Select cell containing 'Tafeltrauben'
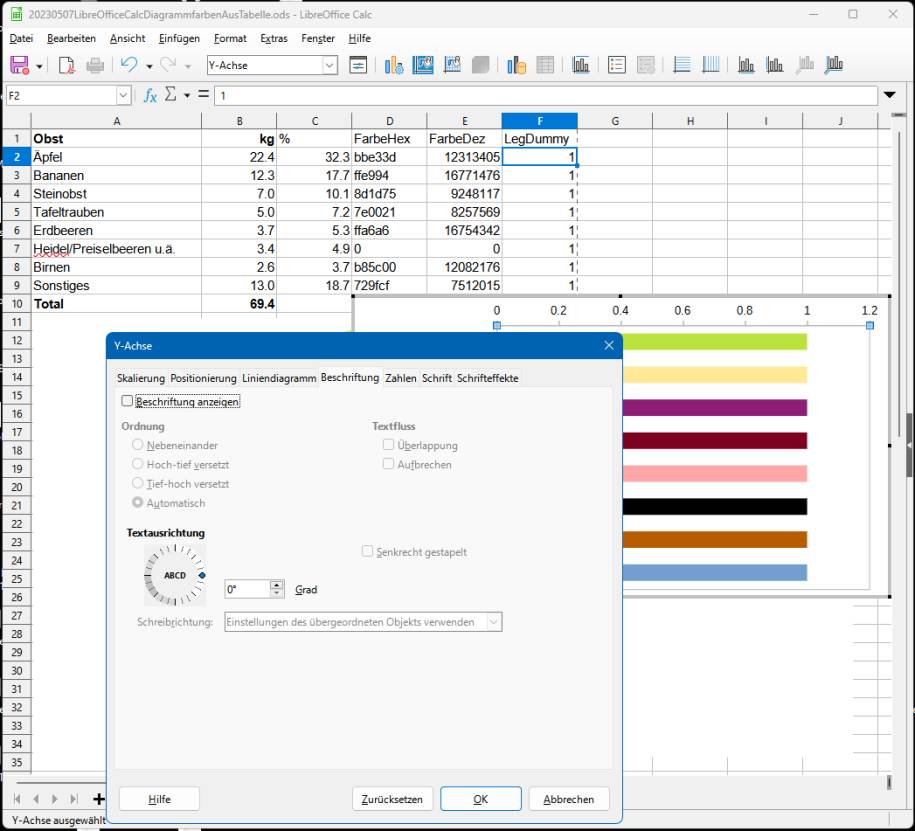 click(x=117, y=212)
